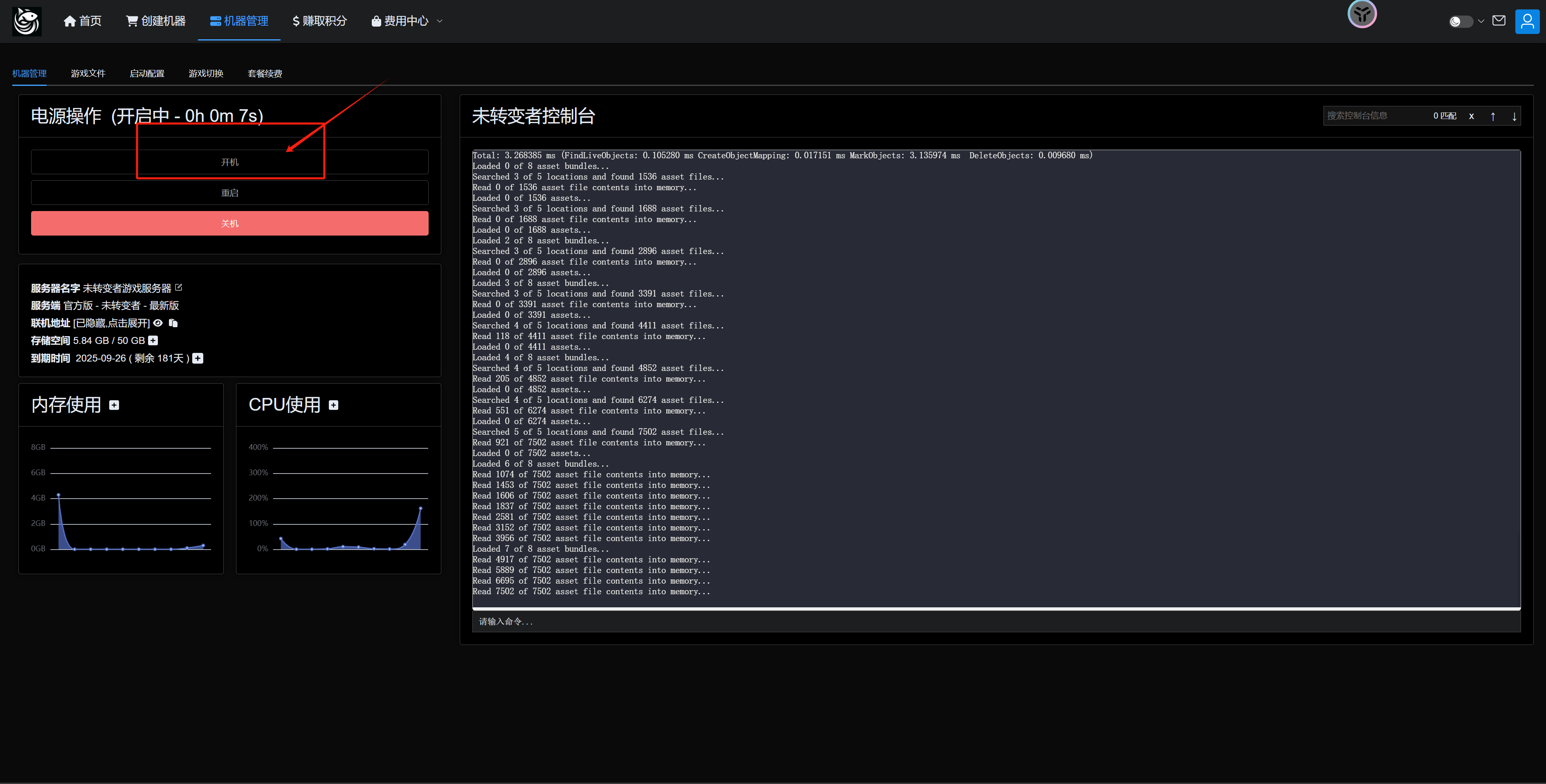Image resolution: width=1546 pixels, height=784 pixels.
Task: Jump to next console search match arrow
Action: tap(1514, 117)
